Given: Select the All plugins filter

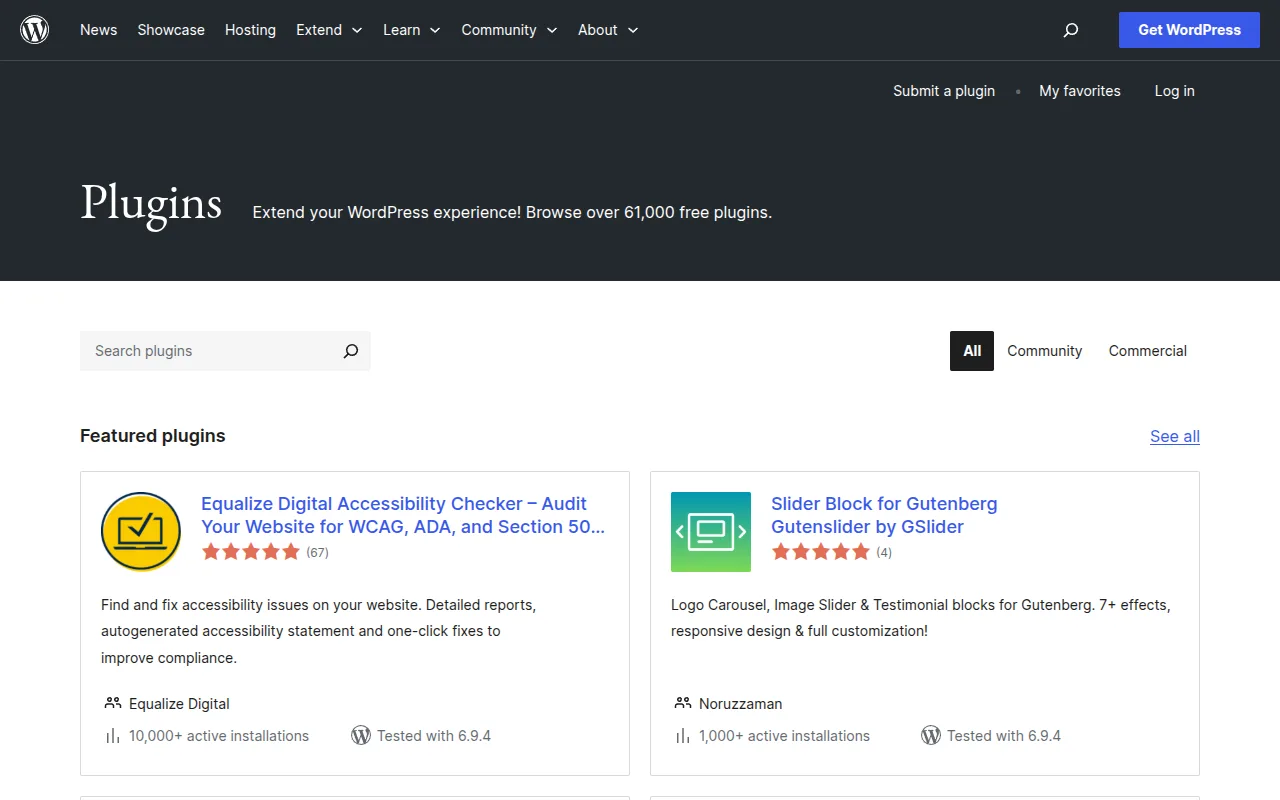Looking at the screenshot, I should click(971, 351).
